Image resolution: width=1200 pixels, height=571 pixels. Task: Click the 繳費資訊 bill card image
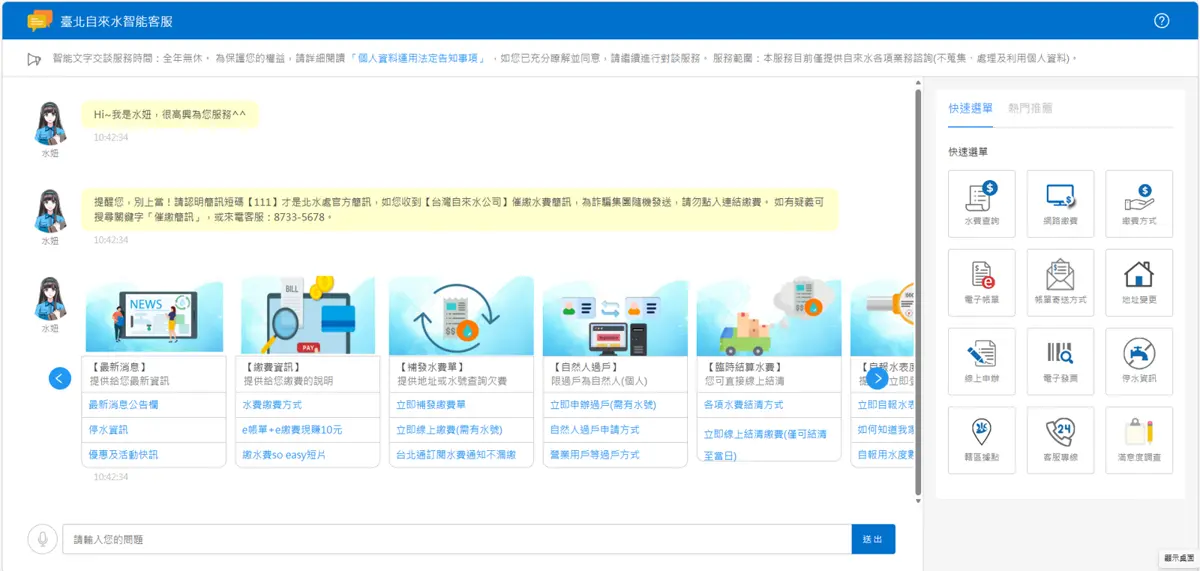308,314
